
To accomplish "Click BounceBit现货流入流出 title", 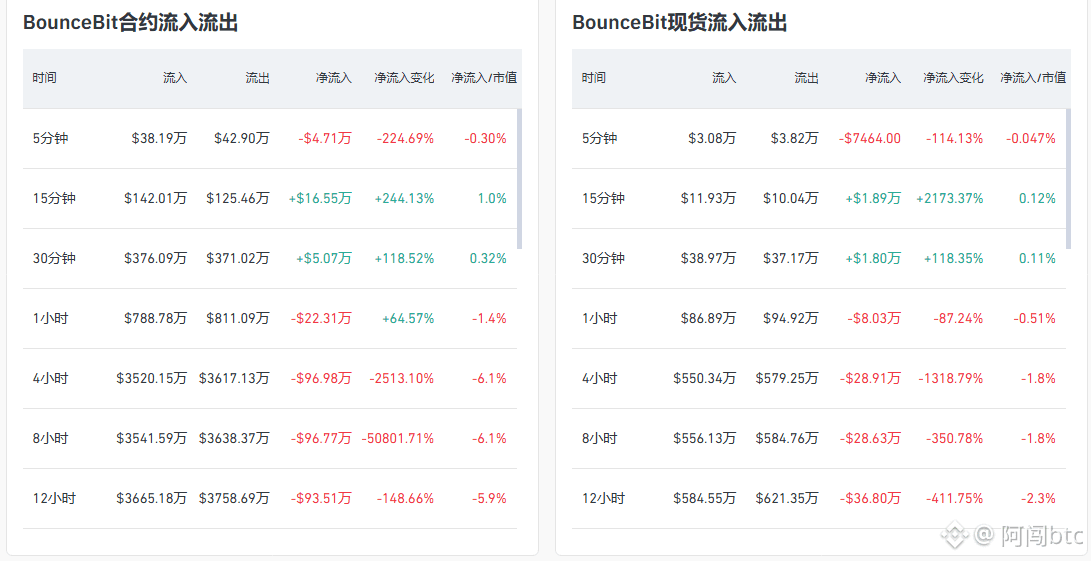I will point(680,23).
